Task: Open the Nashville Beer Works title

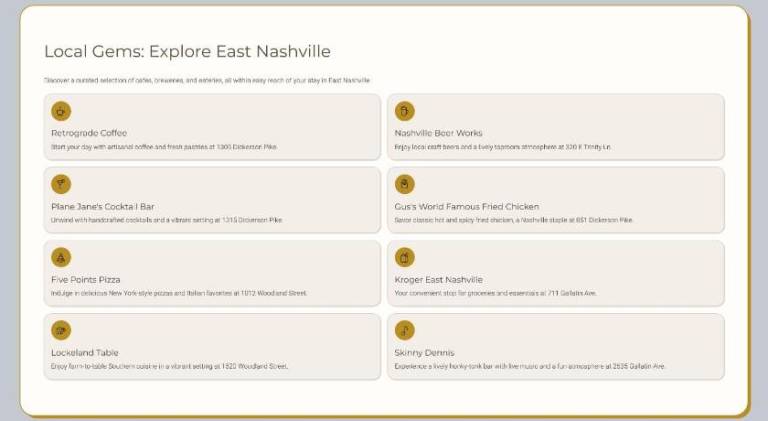Action: (x=438, y=133)
